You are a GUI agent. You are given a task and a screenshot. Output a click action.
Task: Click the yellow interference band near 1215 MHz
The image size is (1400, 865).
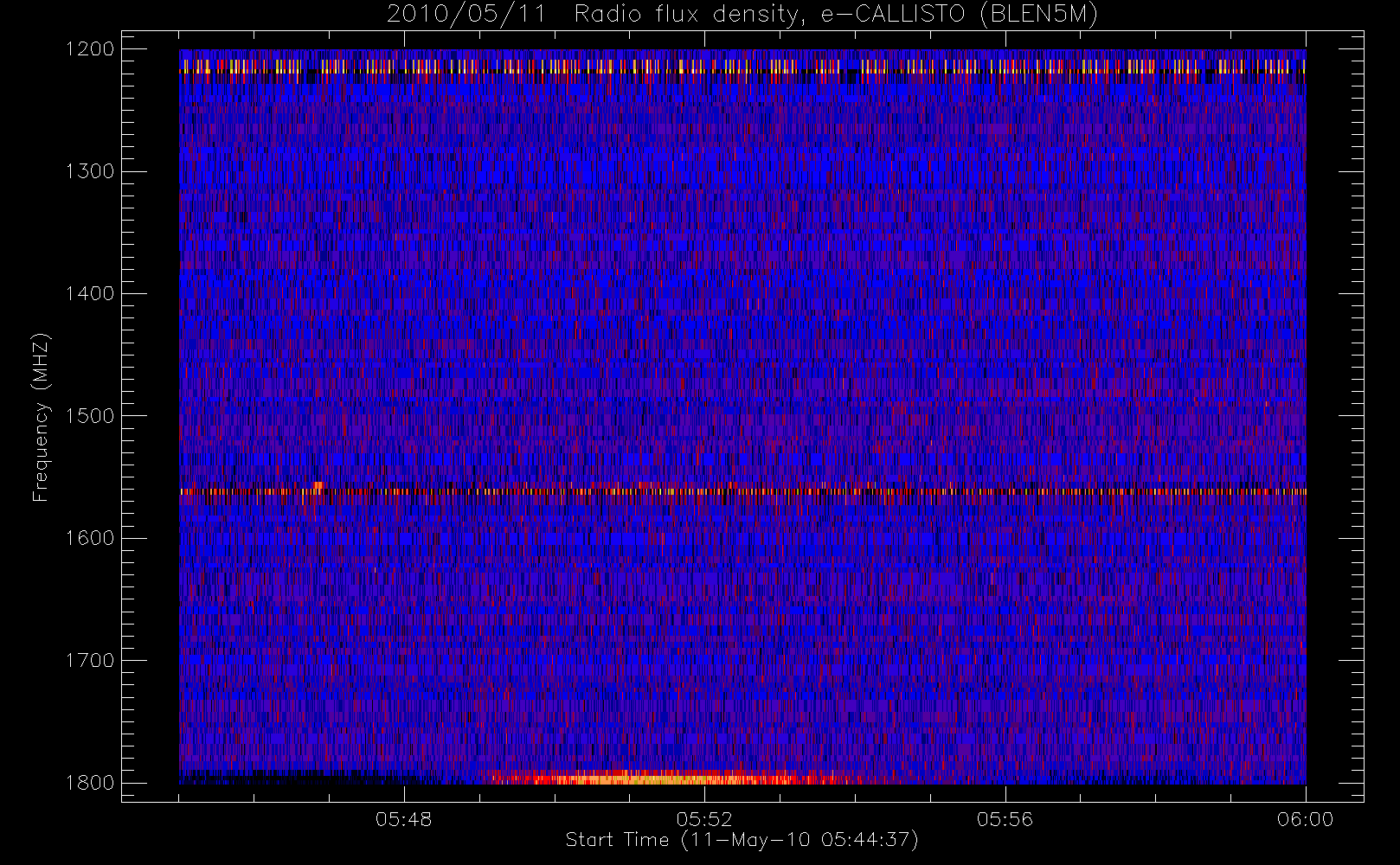742,67
